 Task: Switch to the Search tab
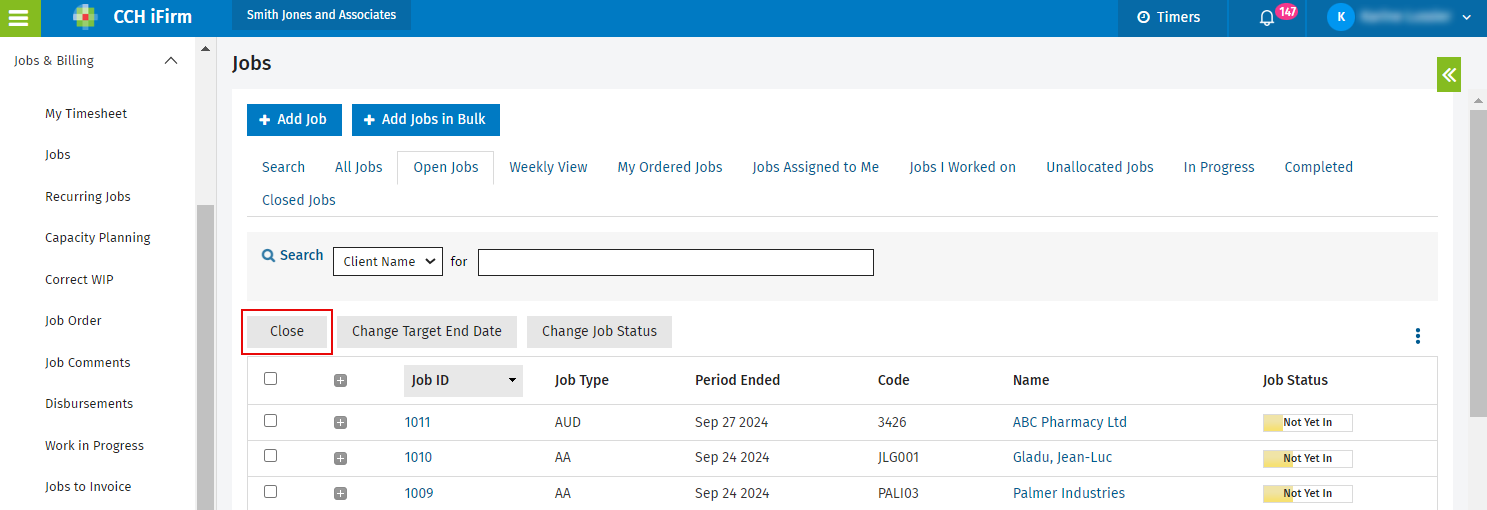tap(283, 167)
